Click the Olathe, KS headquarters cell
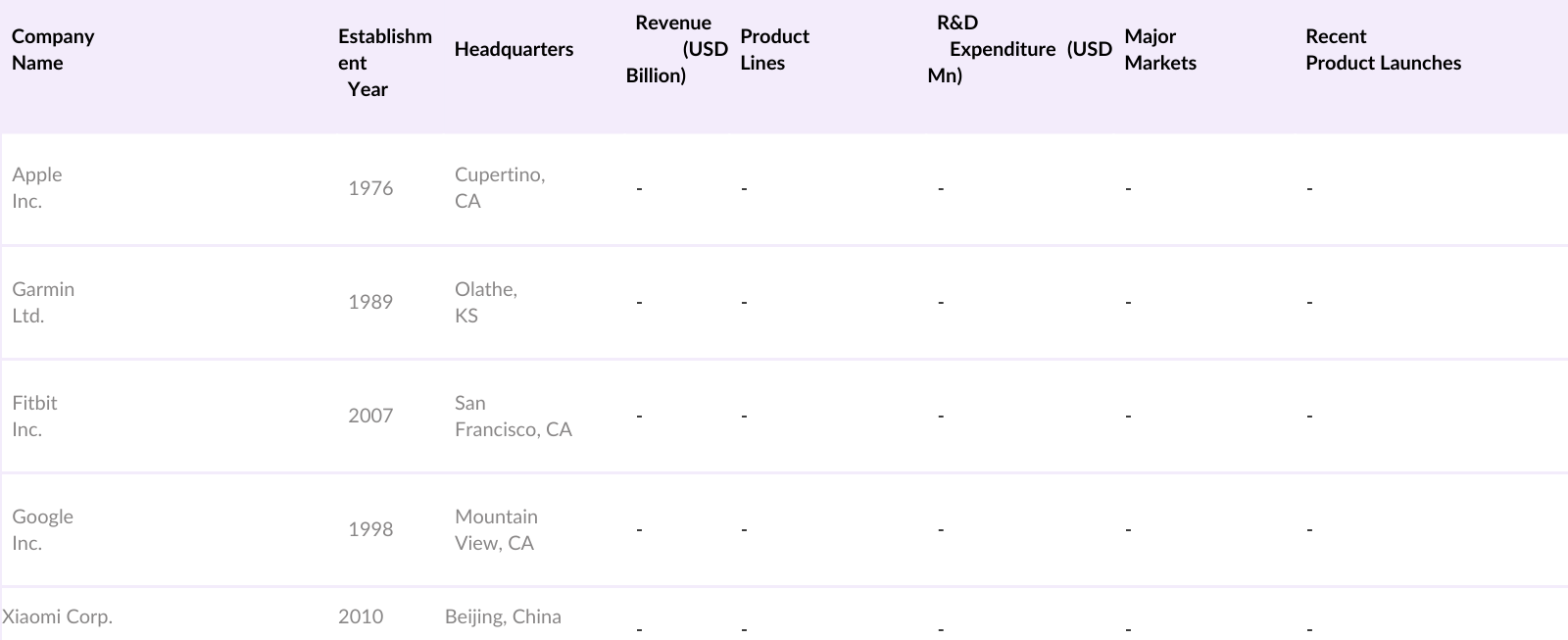 (x=486, y=303)
